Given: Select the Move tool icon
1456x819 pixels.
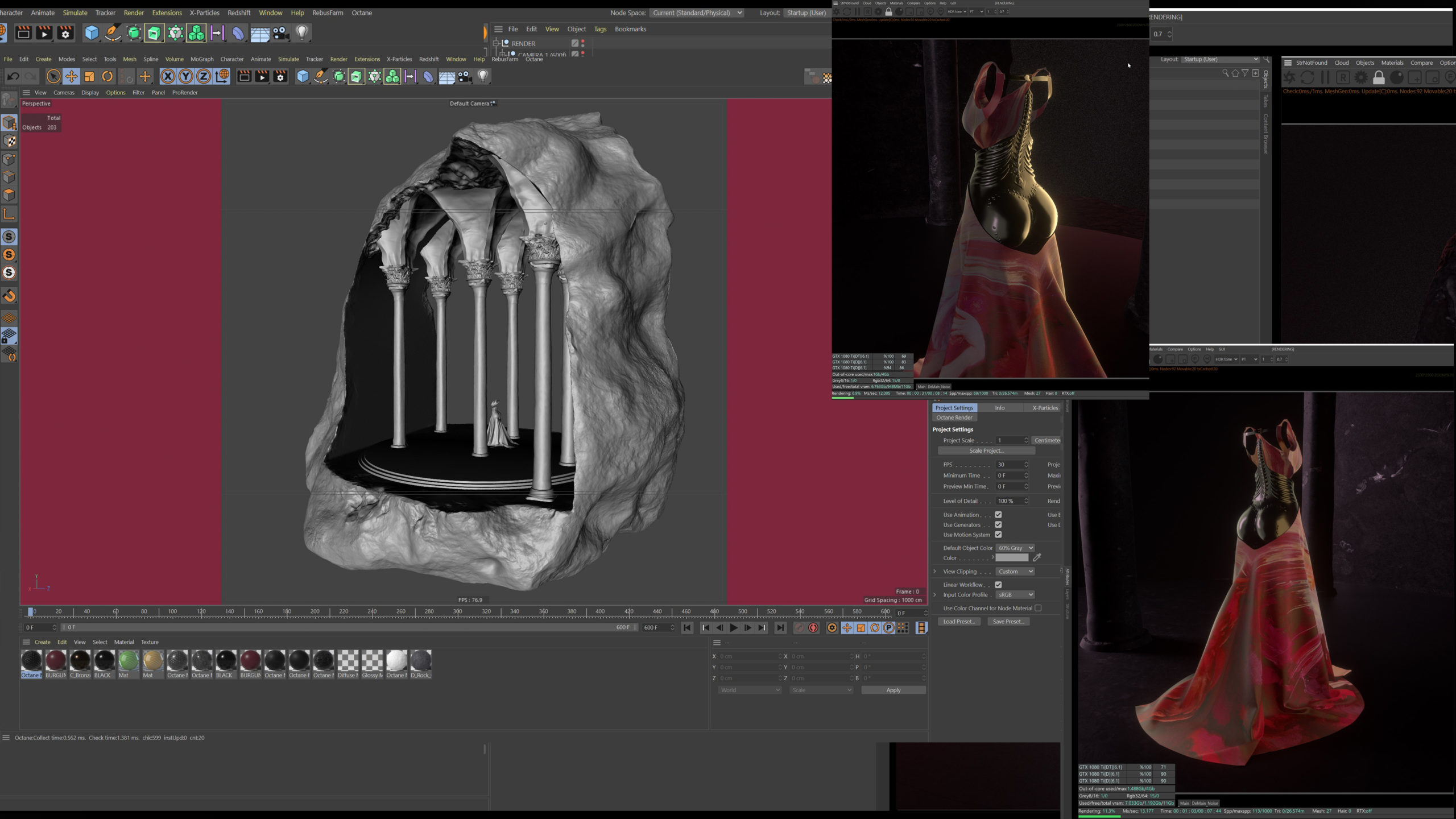Looking at the screenshot, I should click(71, 76).
